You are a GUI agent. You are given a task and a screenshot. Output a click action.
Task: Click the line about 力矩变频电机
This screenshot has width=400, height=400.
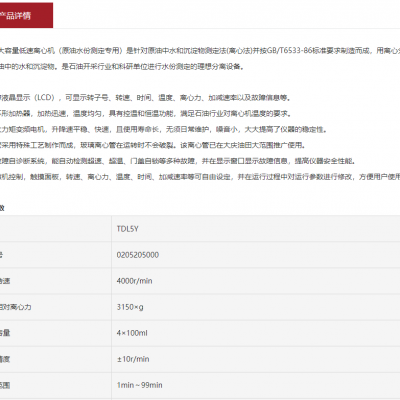(x=164, y=129)
